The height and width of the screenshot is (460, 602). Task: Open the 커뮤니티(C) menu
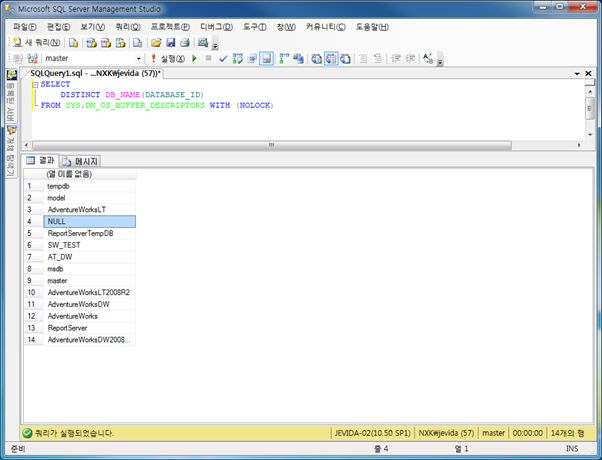[326, 27]
